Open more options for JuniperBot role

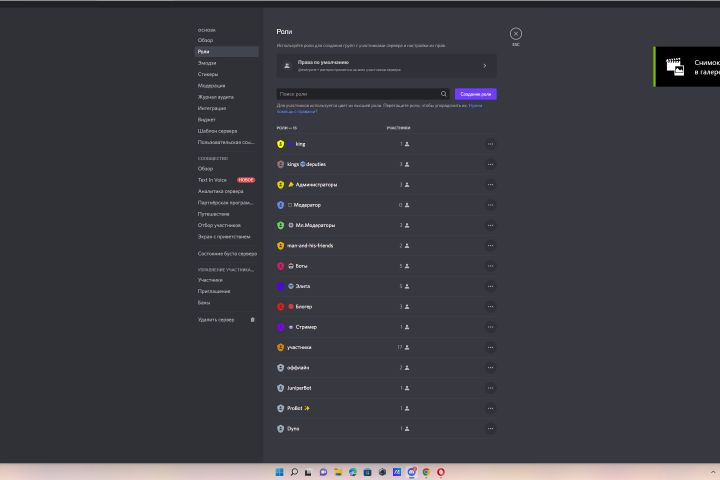point(490,388)
